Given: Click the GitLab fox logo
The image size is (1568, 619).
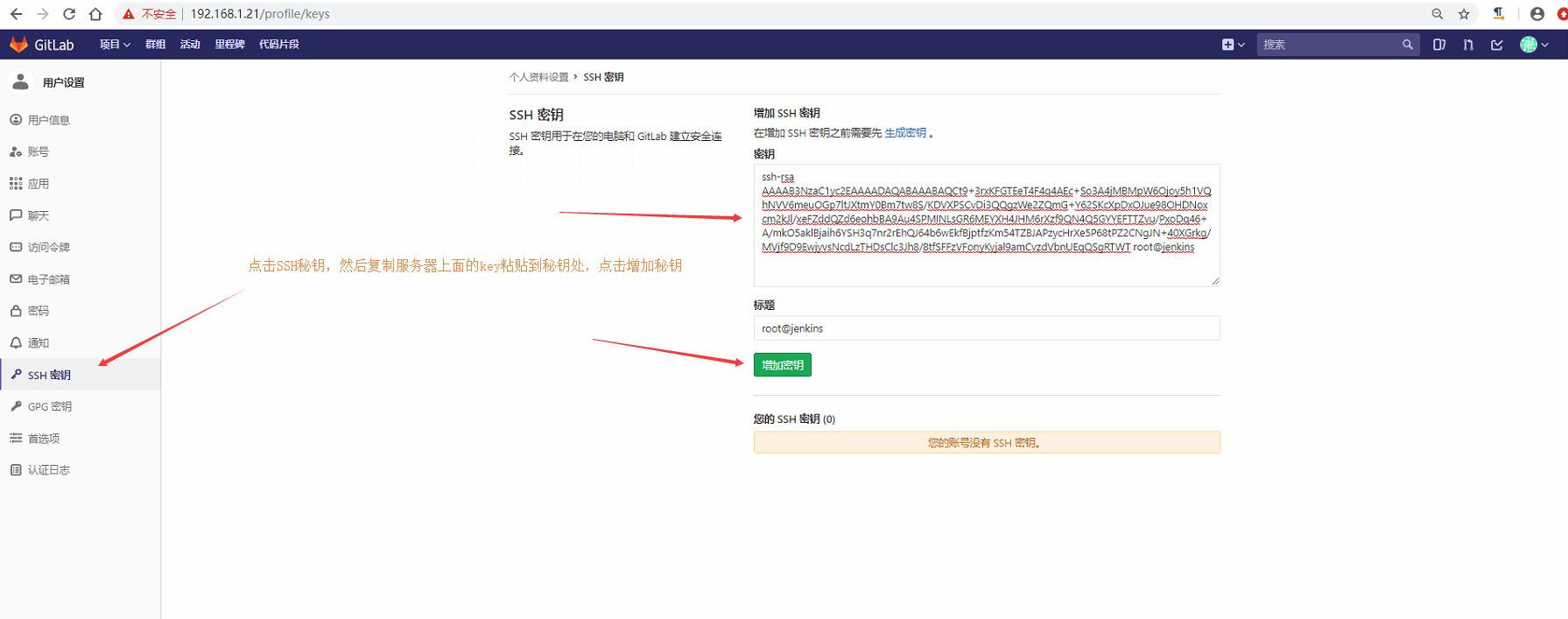Looking at the screenshot, I should pyautogui.click(x=18, y=44).
